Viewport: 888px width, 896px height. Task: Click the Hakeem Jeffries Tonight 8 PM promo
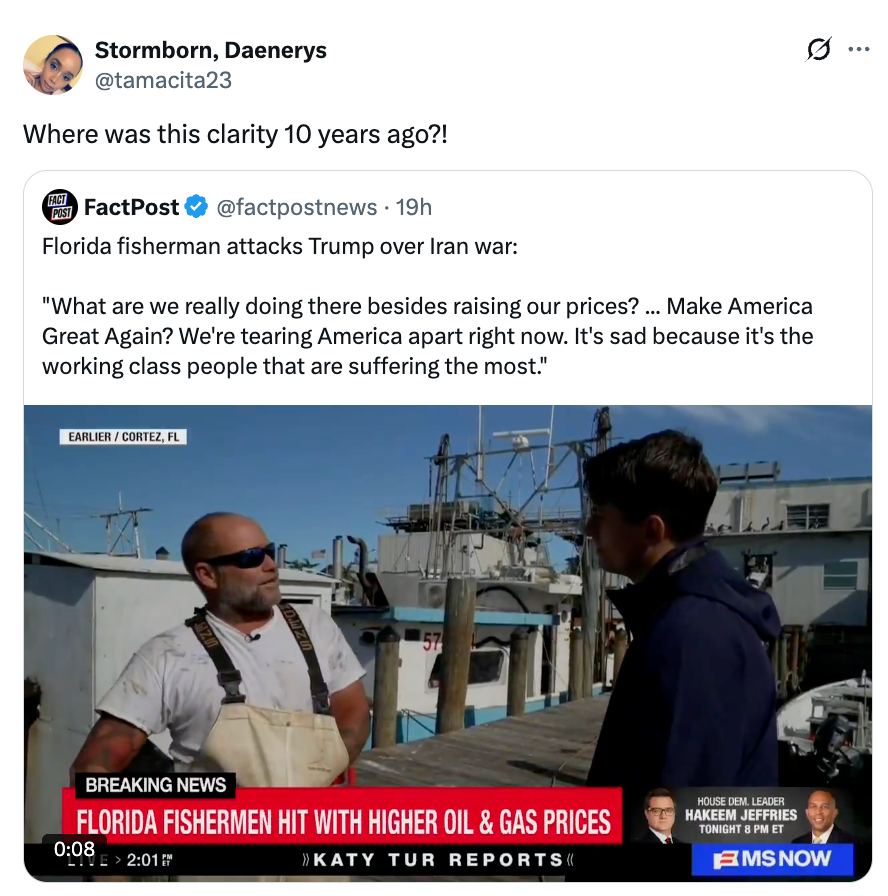pos(741,814)
